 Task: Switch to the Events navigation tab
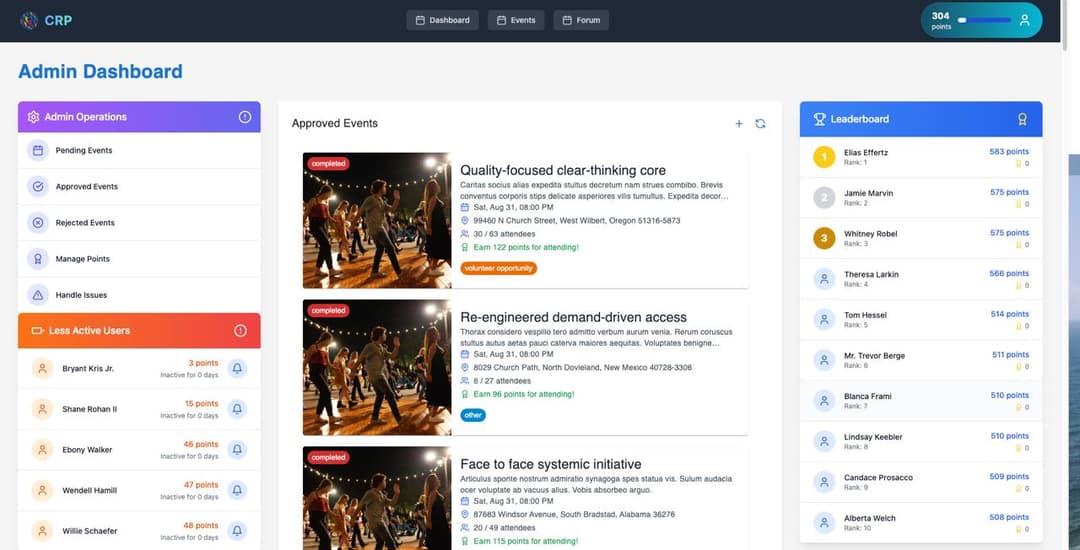pos(515,20)
